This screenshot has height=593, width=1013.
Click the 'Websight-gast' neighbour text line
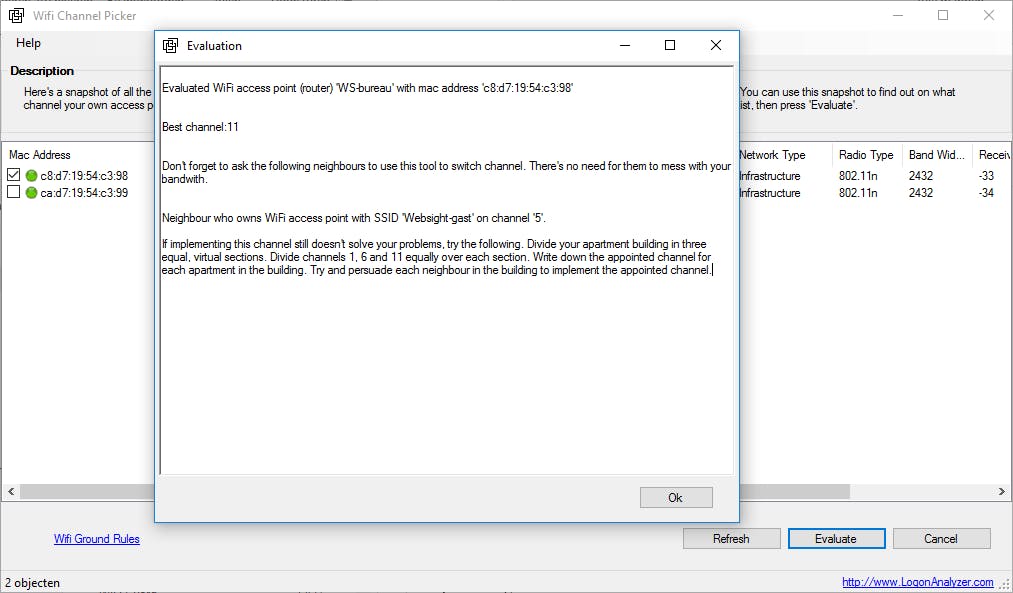click(x=354, y=218)
